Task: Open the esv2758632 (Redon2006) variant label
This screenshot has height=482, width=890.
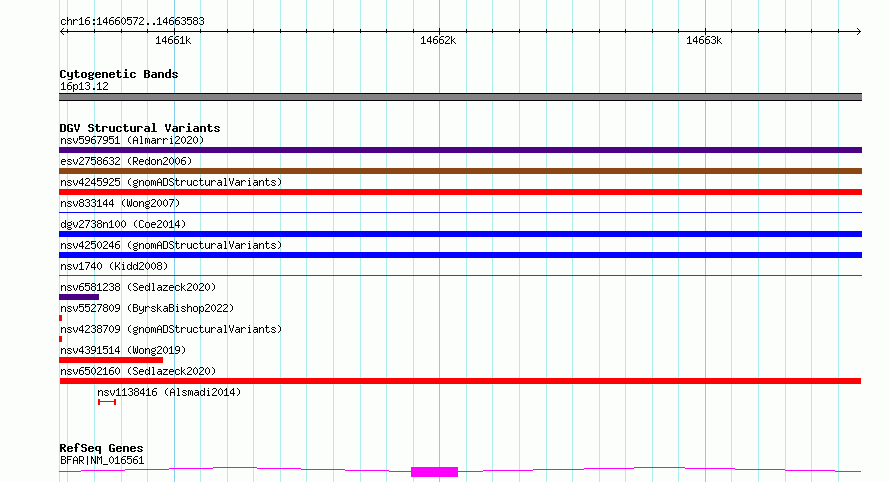Action: pos(126,161)
